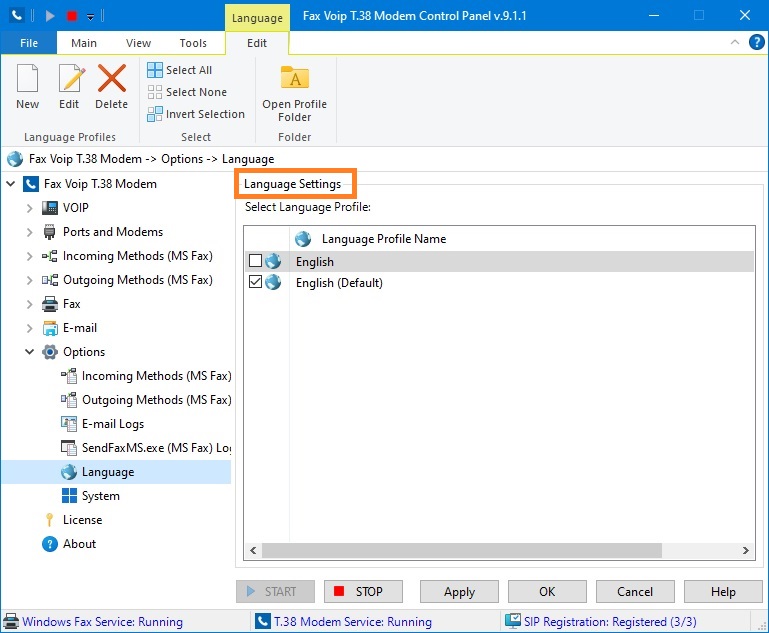Click the English profile name text
Image resolution: width=769 pixels, height=633 pixels.
pyautogui.click(x=315, y=262)
